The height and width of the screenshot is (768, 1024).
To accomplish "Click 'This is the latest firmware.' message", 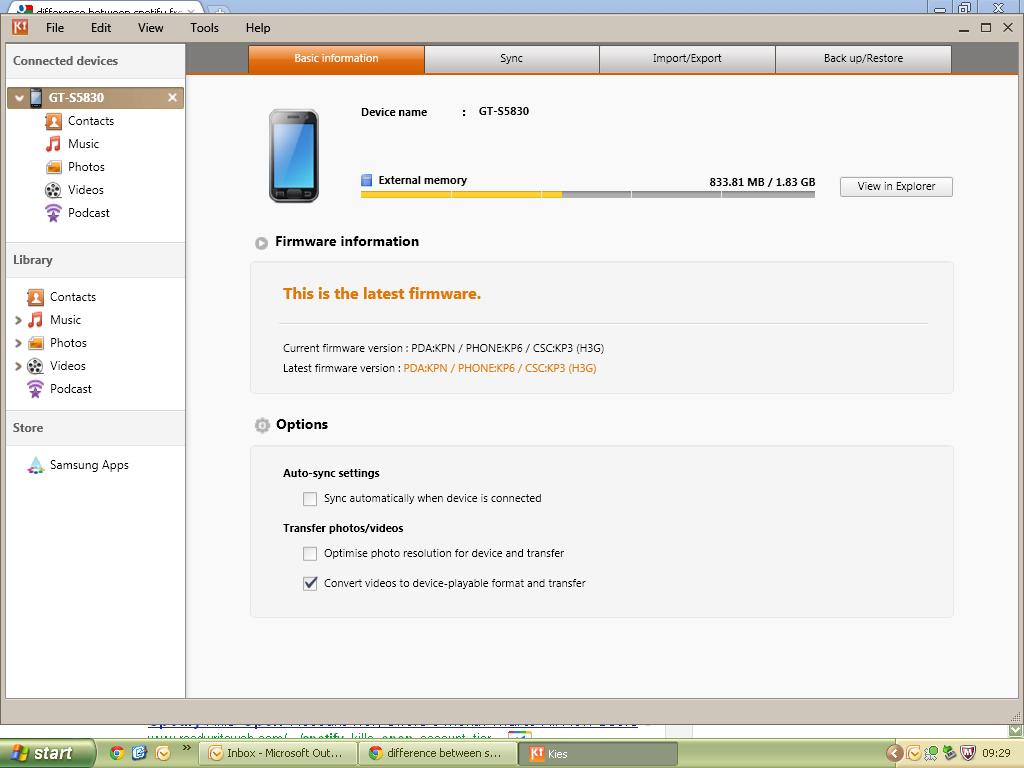I will (x=382, y=294).
